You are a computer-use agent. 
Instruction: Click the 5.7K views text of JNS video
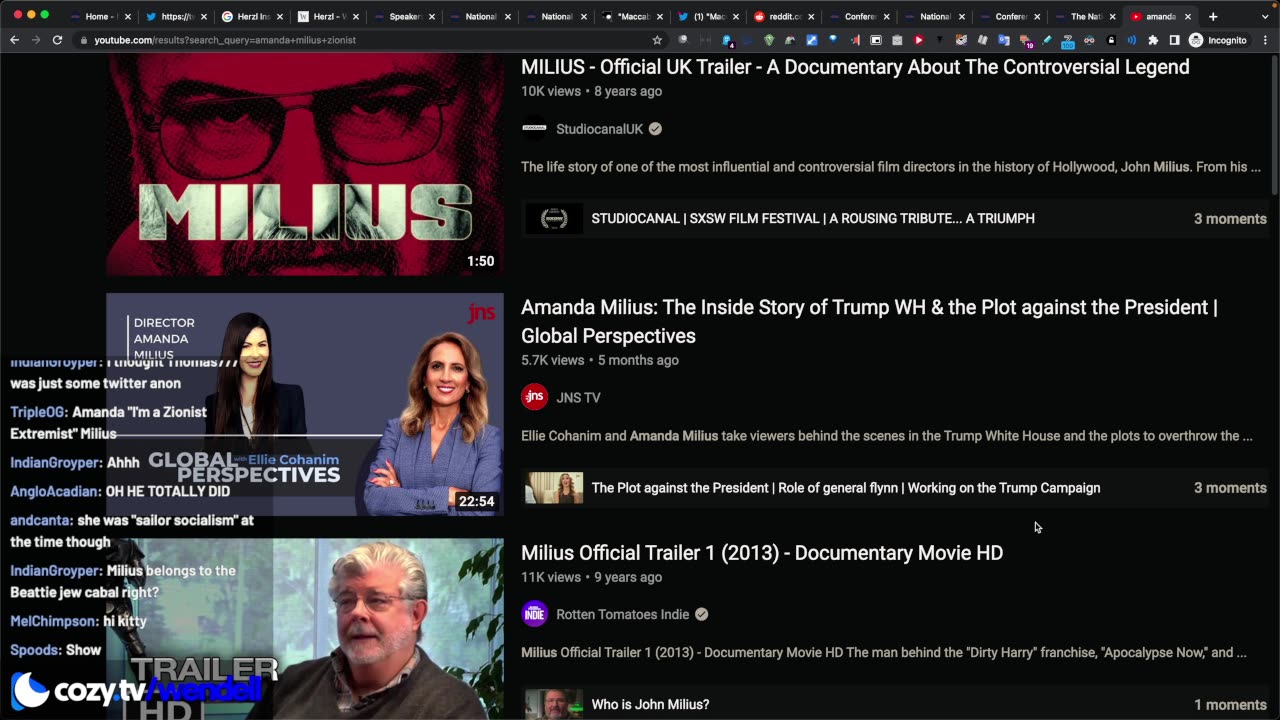(x=552, y=360)
